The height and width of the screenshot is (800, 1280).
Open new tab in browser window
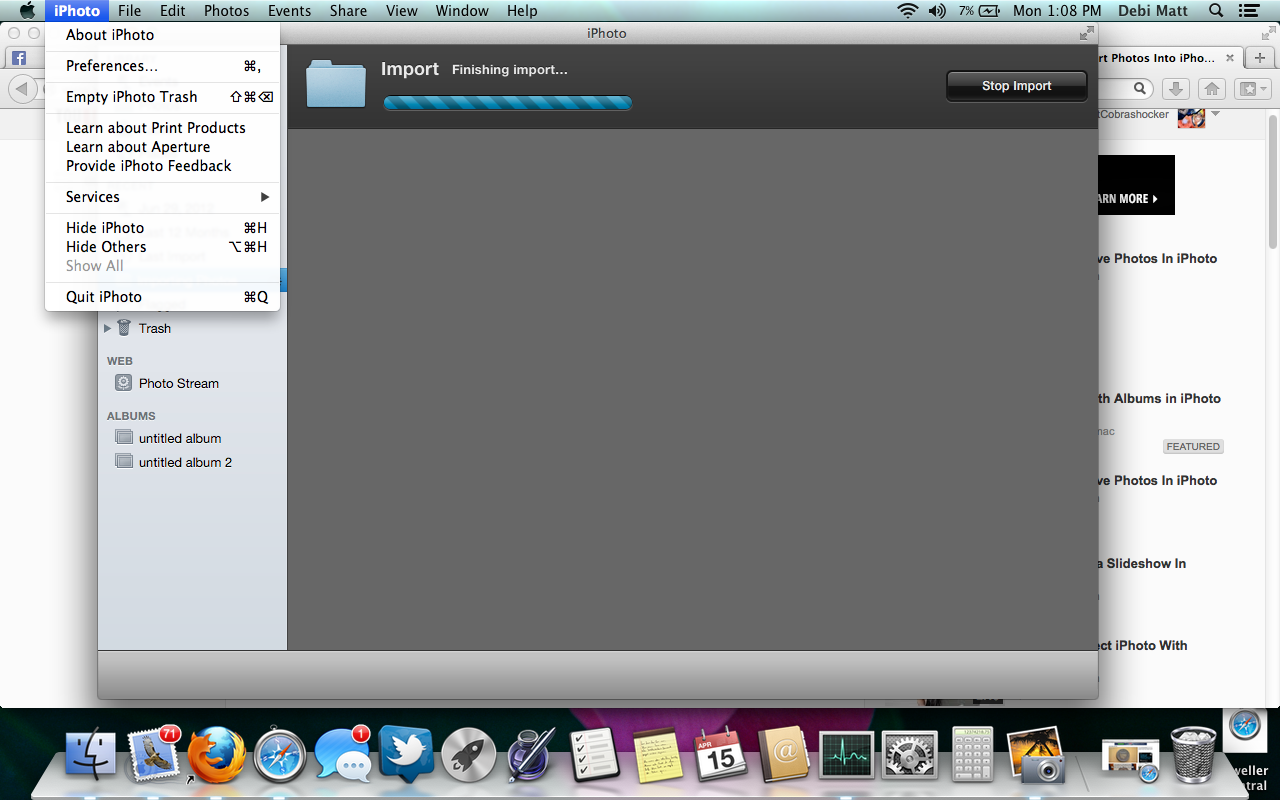coord(1260,58)
